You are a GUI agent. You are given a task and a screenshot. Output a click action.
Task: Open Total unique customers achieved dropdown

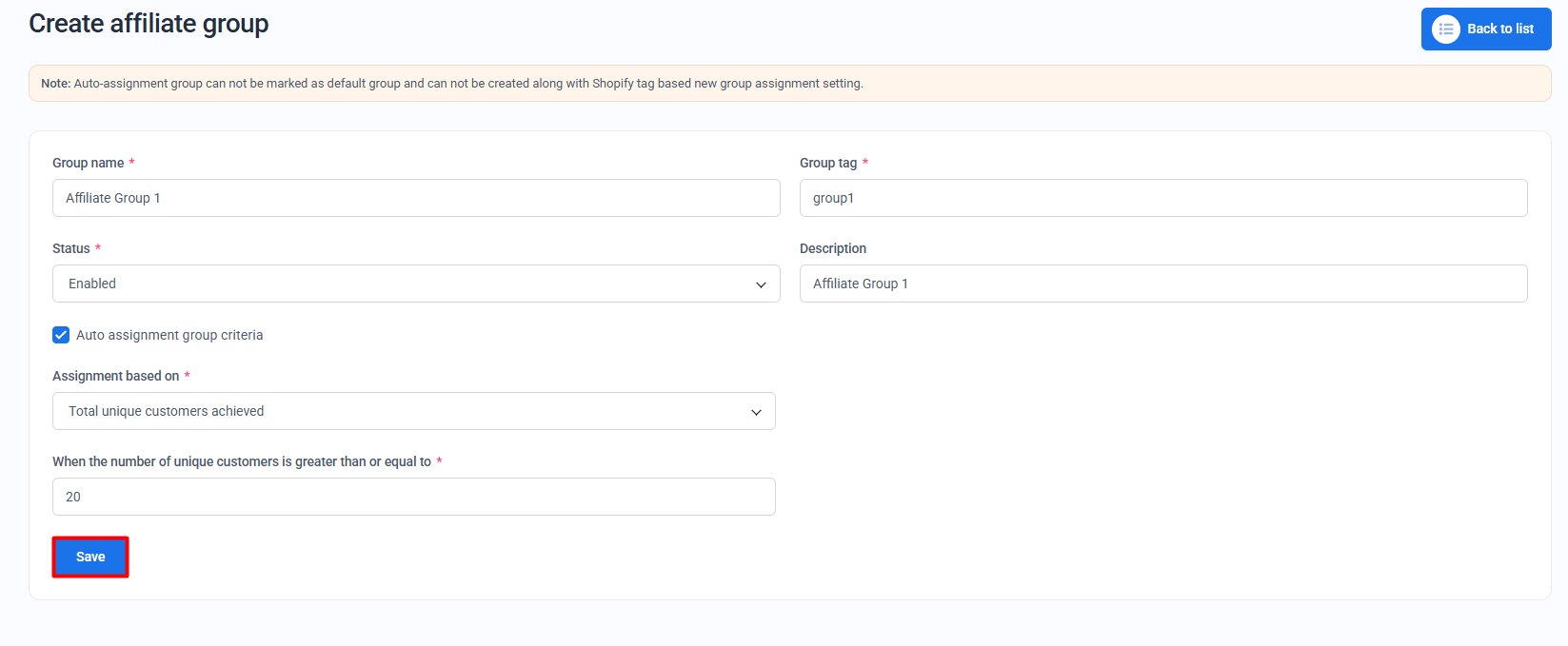click(413, 411)
